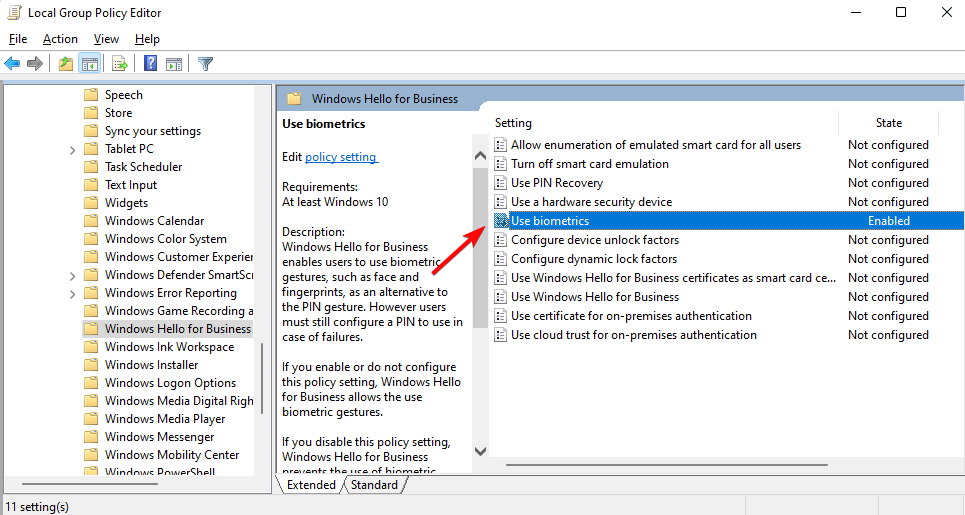
Task: Click the Export List toolbar icon
Action: pyautogui.click(x=120, y=63)
